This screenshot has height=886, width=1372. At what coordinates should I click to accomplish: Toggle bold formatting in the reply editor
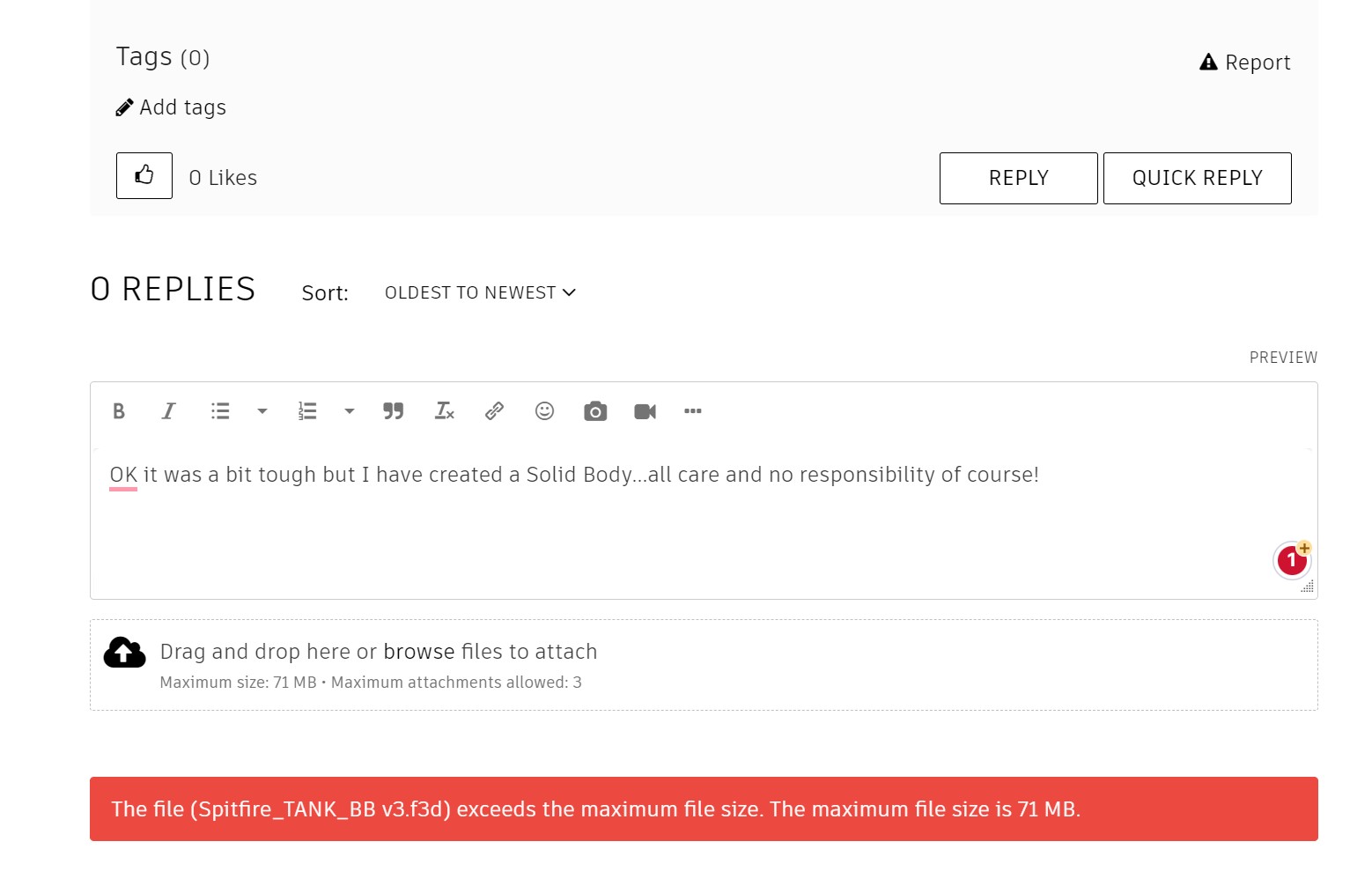point(119,411)
